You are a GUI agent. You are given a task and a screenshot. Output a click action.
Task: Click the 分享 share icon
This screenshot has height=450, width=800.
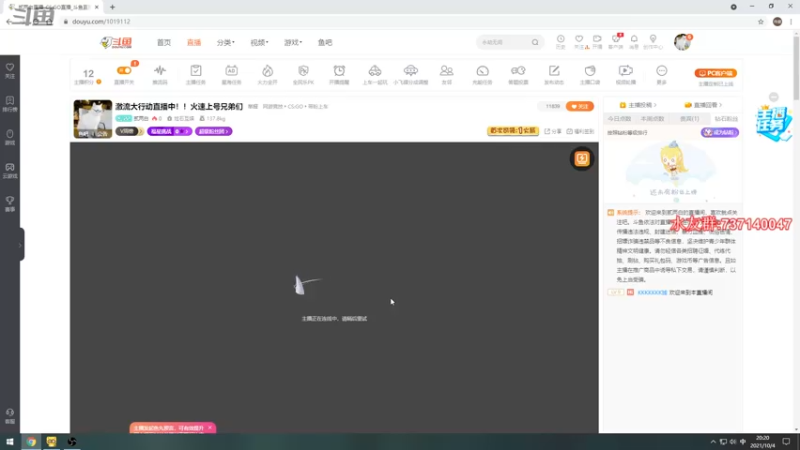[x=553, y=131]
